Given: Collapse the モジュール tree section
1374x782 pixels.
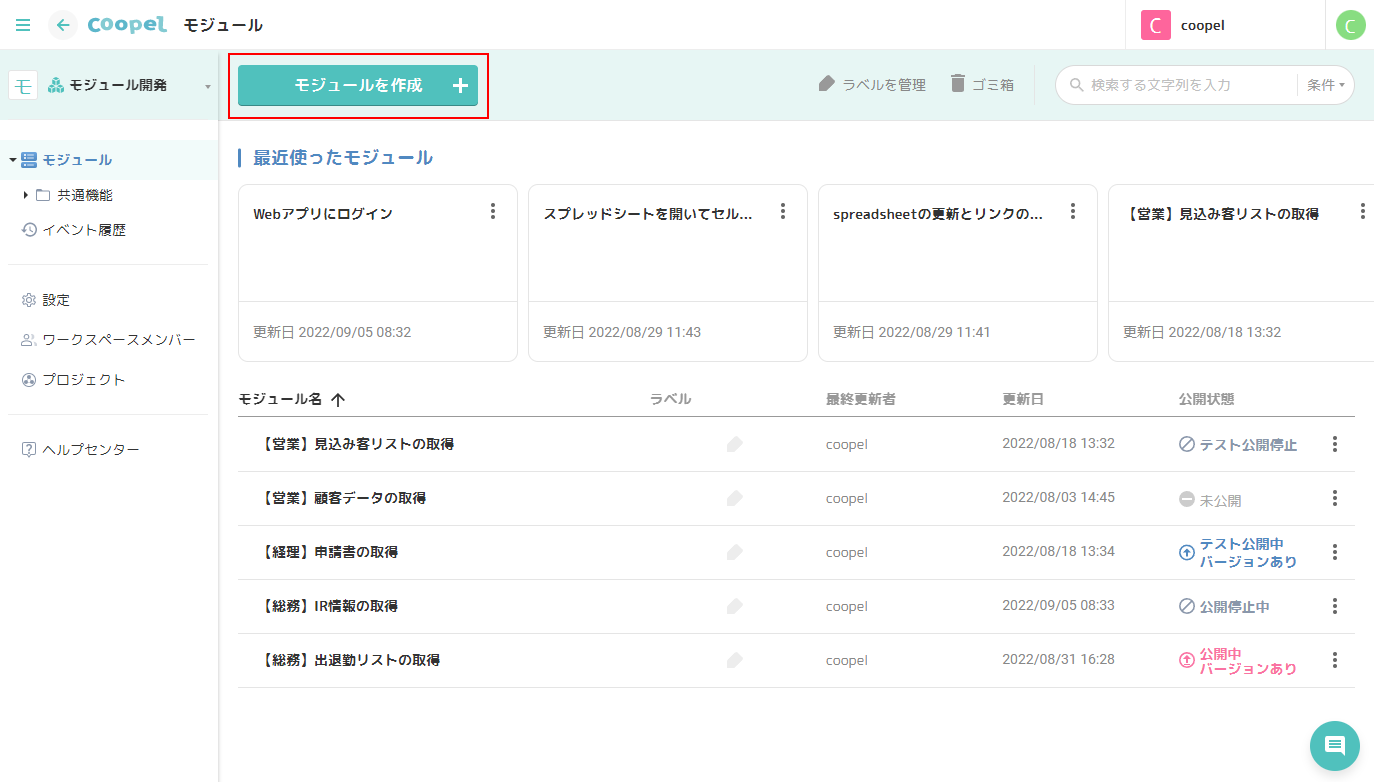Looking at the screenshot, I should (x=13, y=160).
